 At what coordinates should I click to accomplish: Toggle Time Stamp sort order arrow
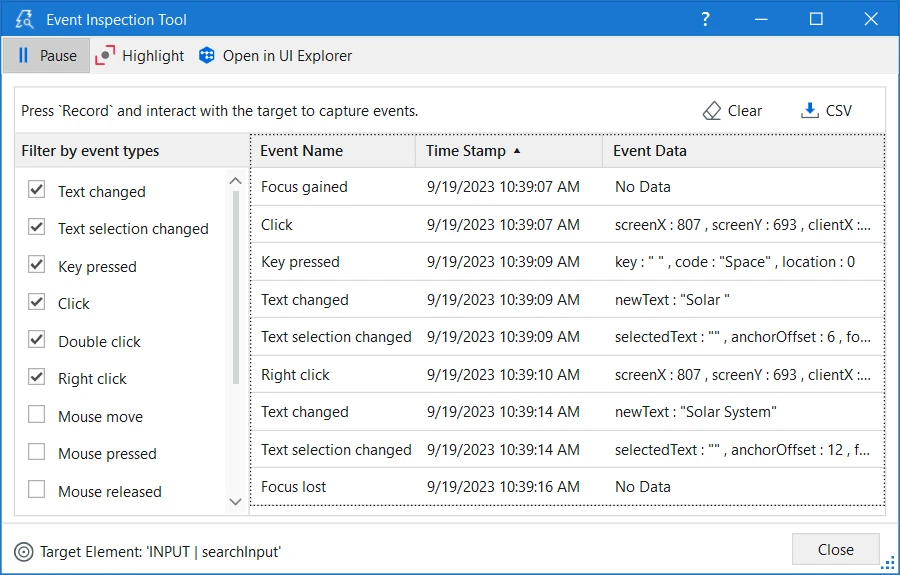click(517, 151)
